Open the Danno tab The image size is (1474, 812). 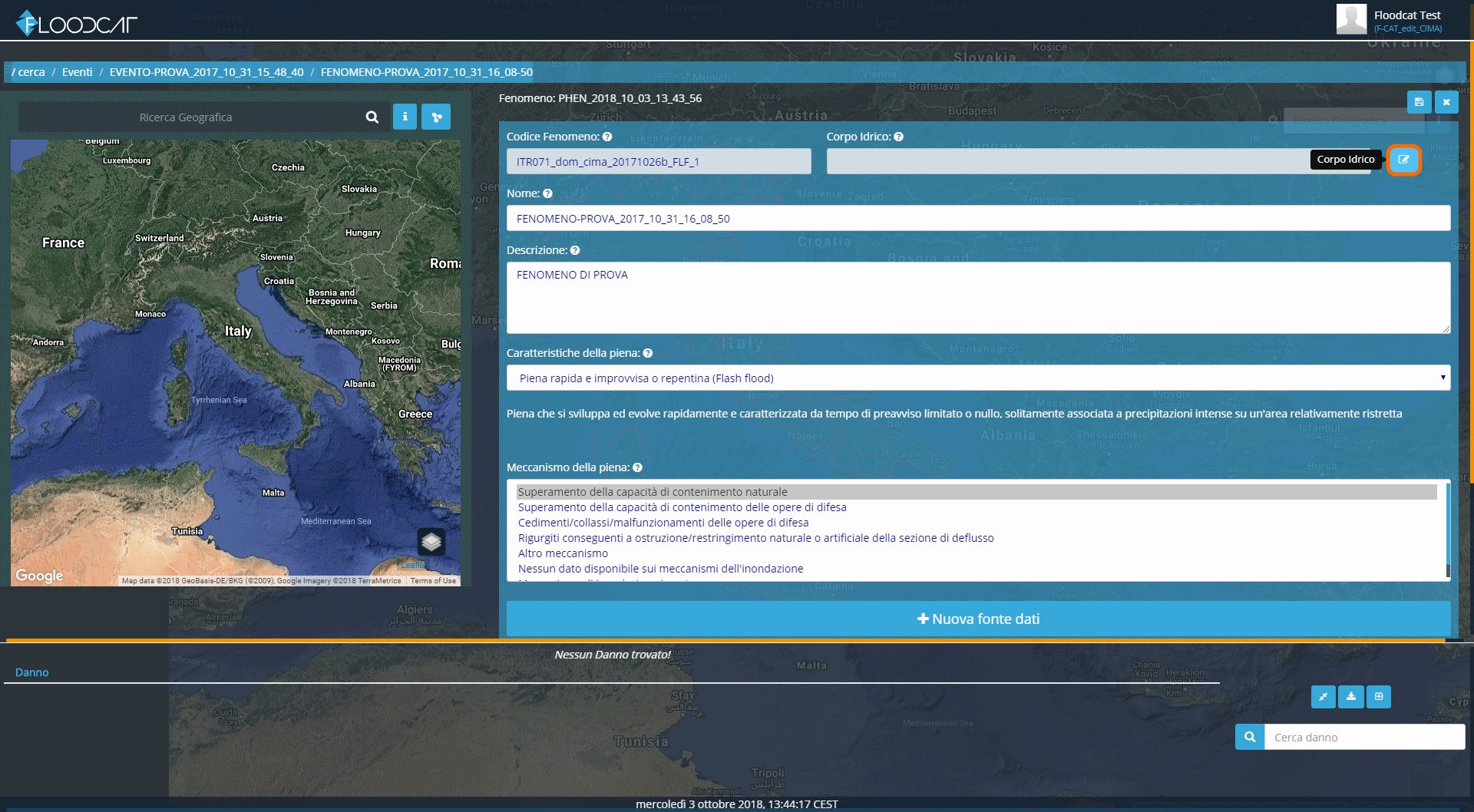pyautogui.click(x=31, y=672)
